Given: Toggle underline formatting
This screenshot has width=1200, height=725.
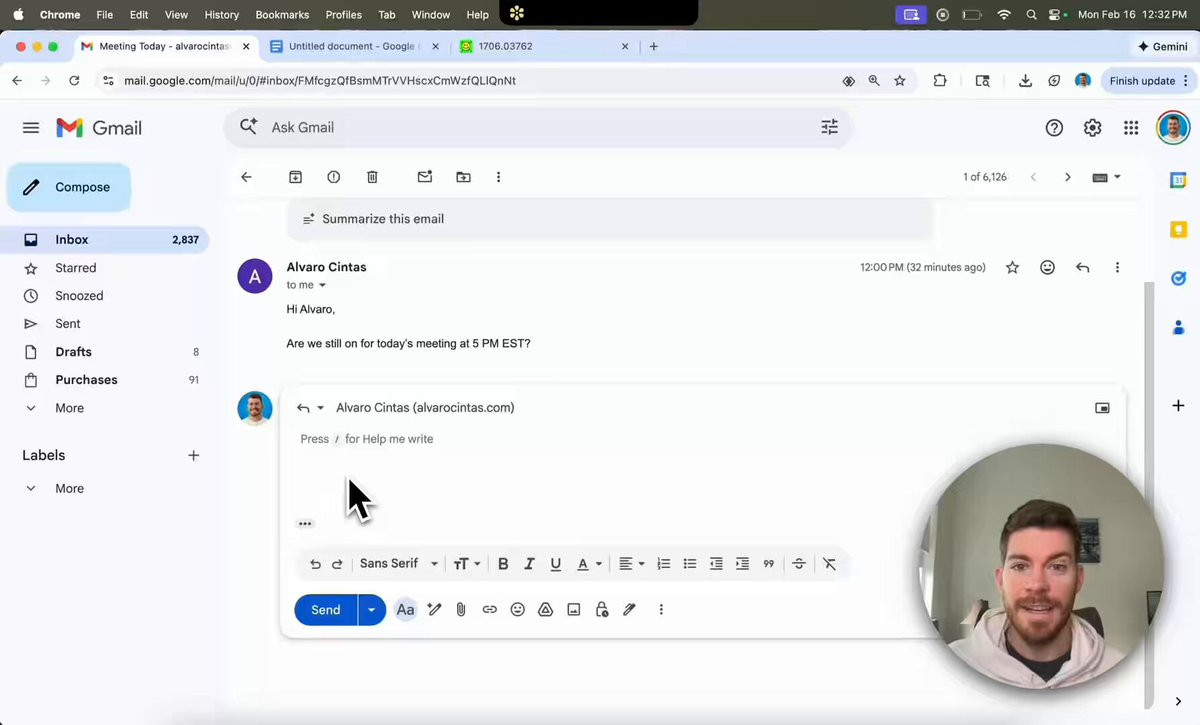Looking at the screenshot, I should 556,564.
